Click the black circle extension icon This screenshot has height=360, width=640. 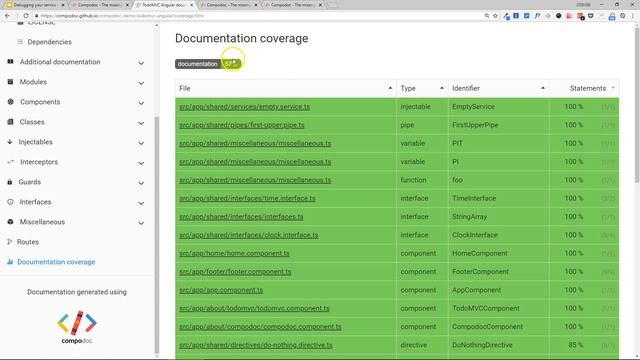coord(559,16)
